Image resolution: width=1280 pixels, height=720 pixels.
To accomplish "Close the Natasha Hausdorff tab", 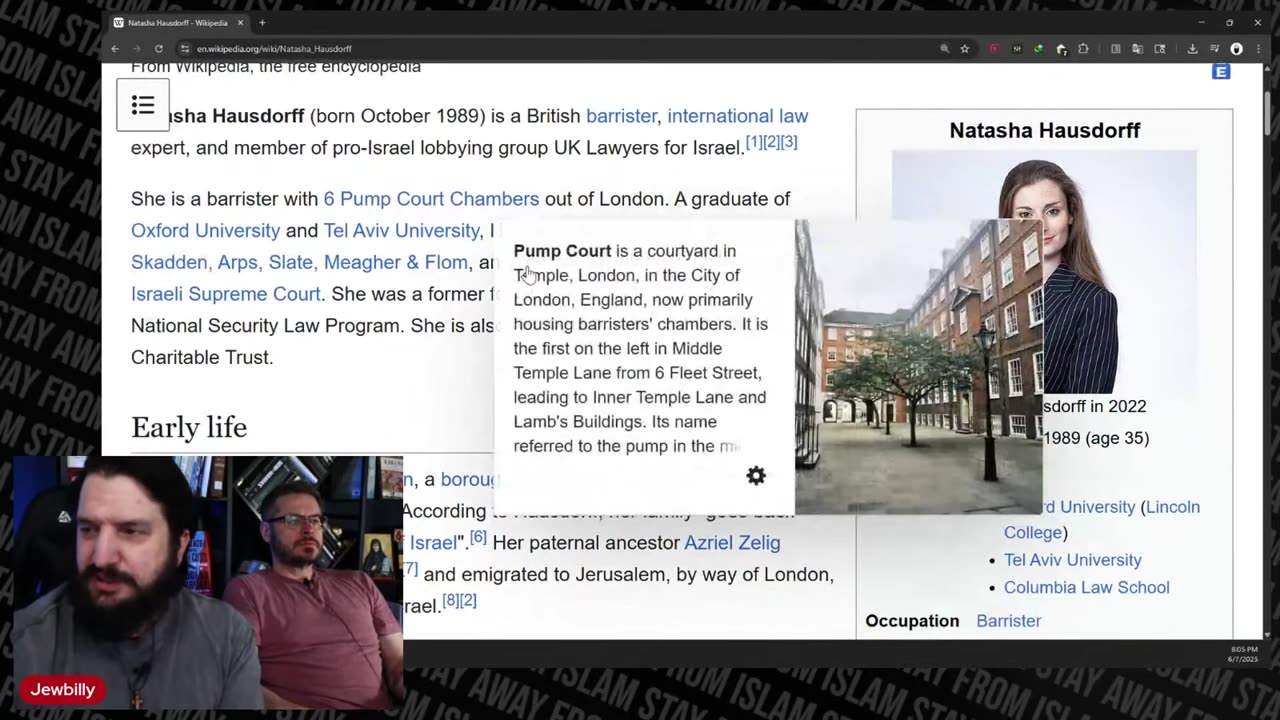I will [240, 22].
